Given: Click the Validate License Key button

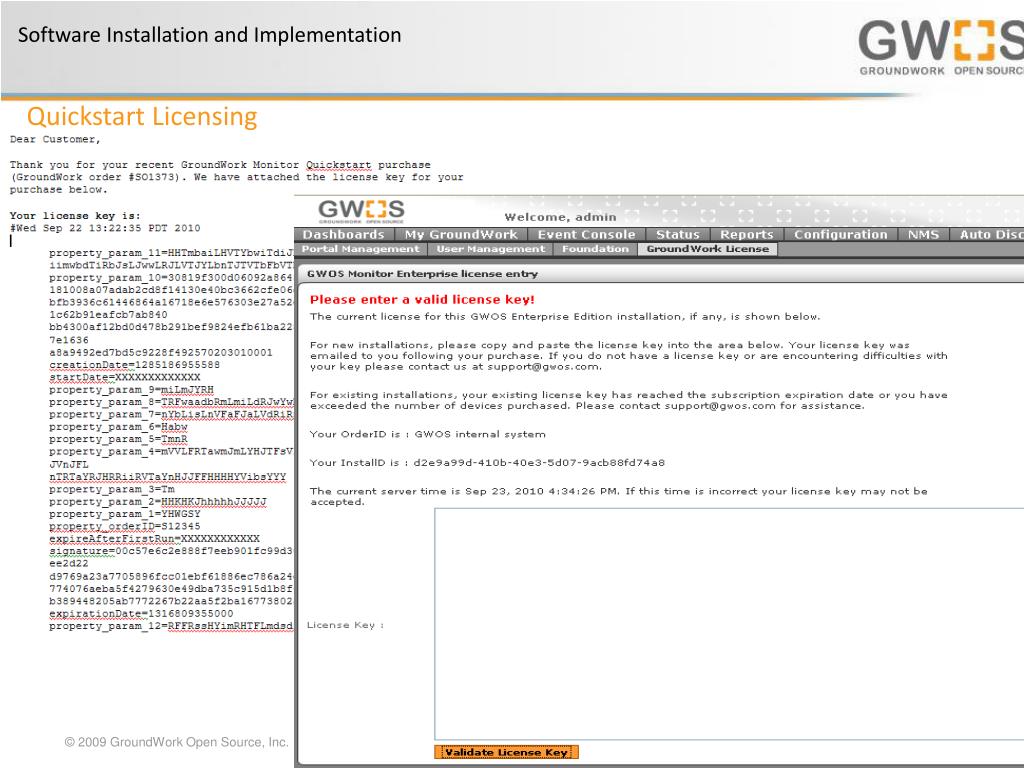Looking at the screenshot, I should (506, 752).
